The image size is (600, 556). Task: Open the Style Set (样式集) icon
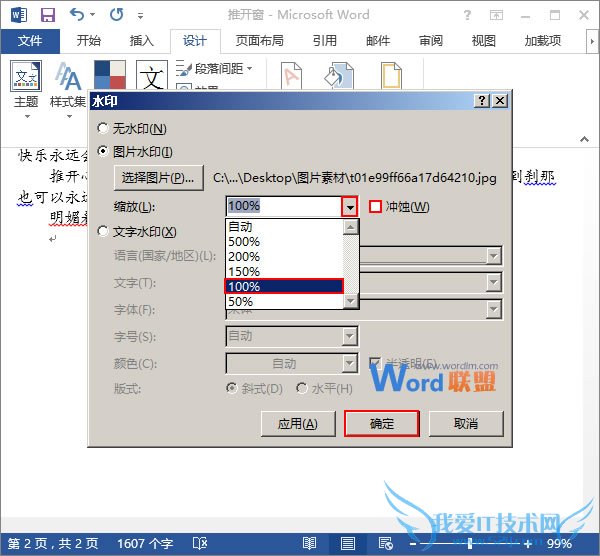point(68,89)
